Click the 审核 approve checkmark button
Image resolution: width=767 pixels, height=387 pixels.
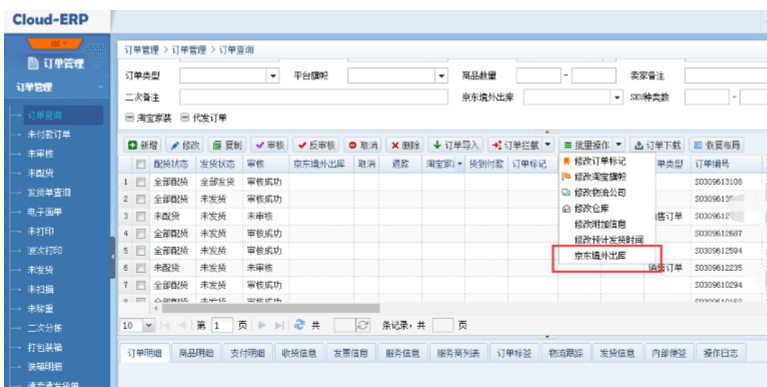pos(270,145)
